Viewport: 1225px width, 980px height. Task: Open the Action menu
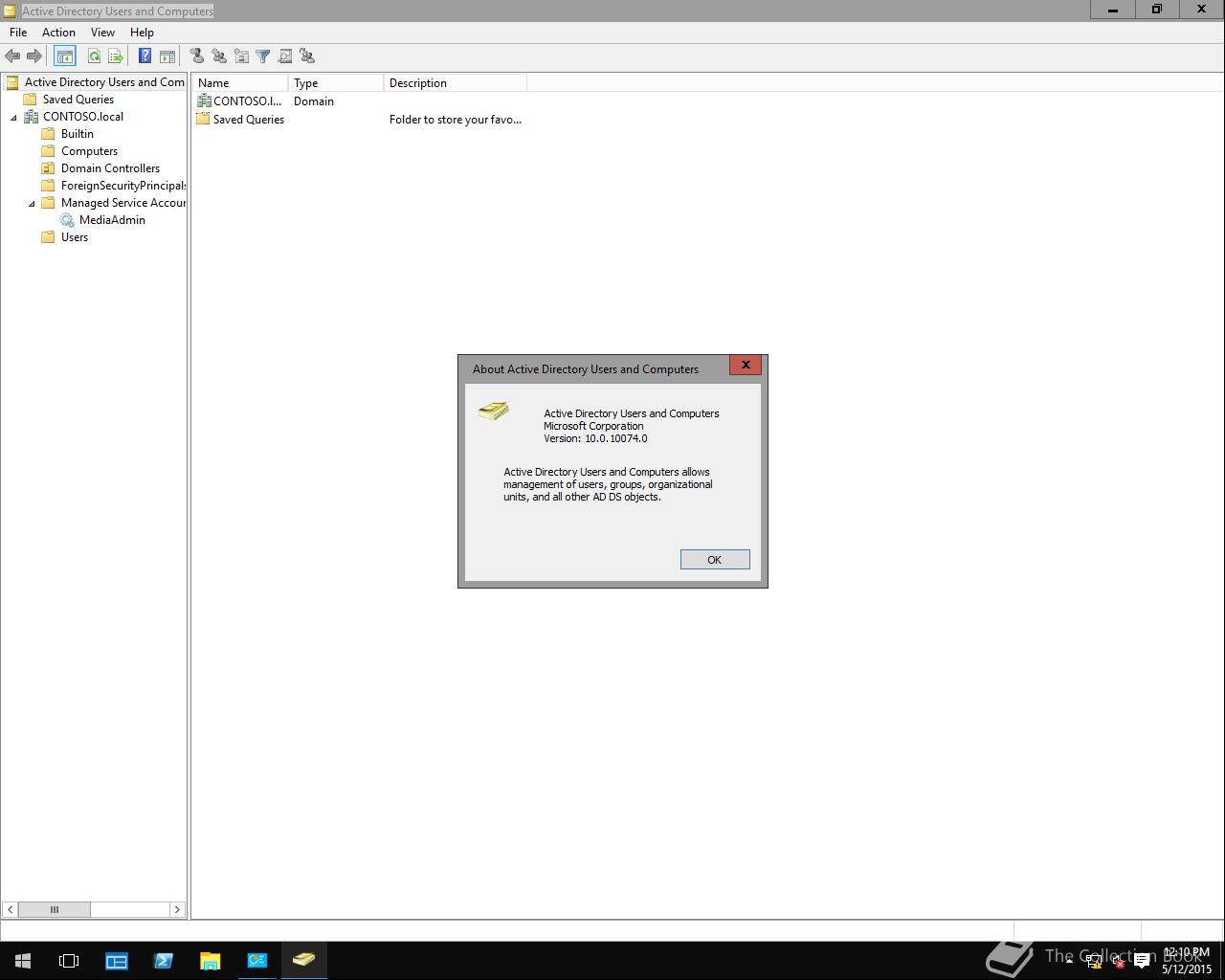(58, 32)
